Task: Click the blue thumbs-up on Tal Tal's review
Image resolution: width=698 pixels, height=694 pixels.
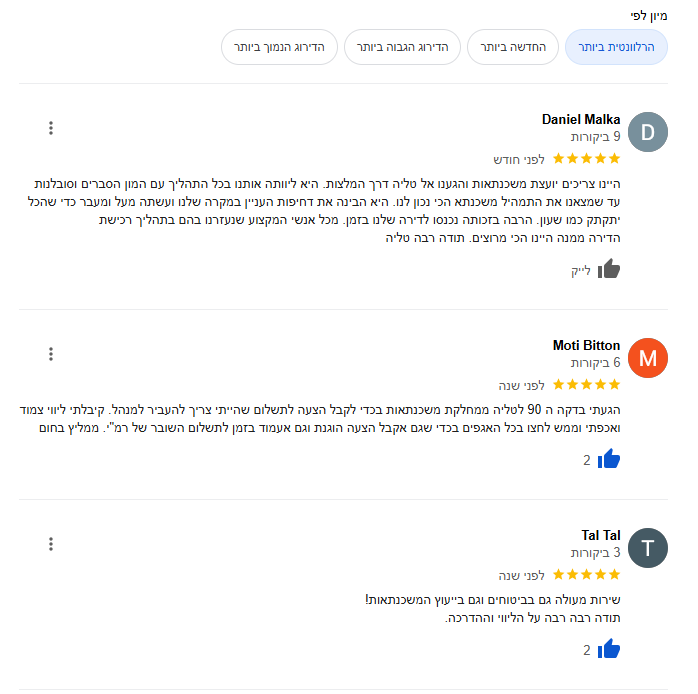Action: (x=609, y=649)
